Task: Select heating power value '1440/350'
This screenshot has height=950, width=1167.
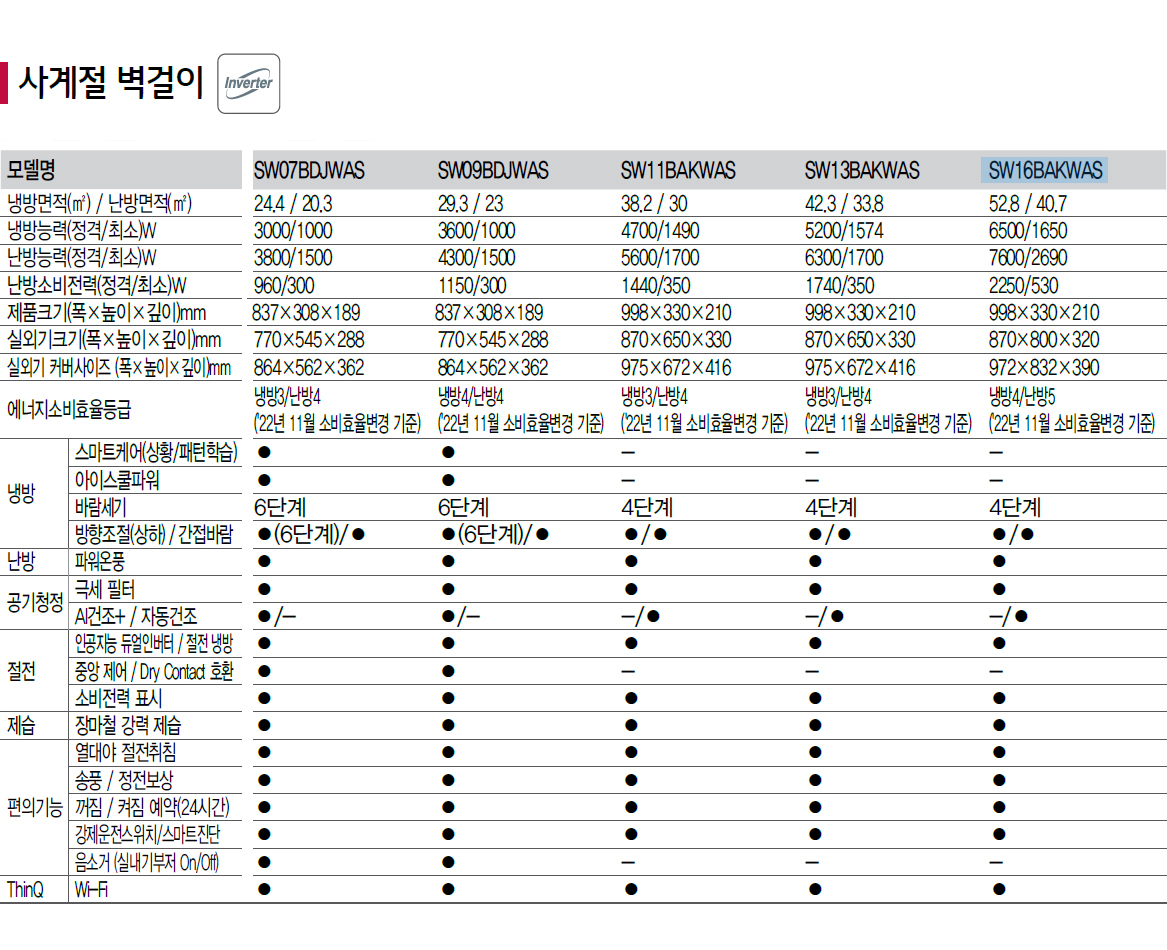Action: pos(656,285)
